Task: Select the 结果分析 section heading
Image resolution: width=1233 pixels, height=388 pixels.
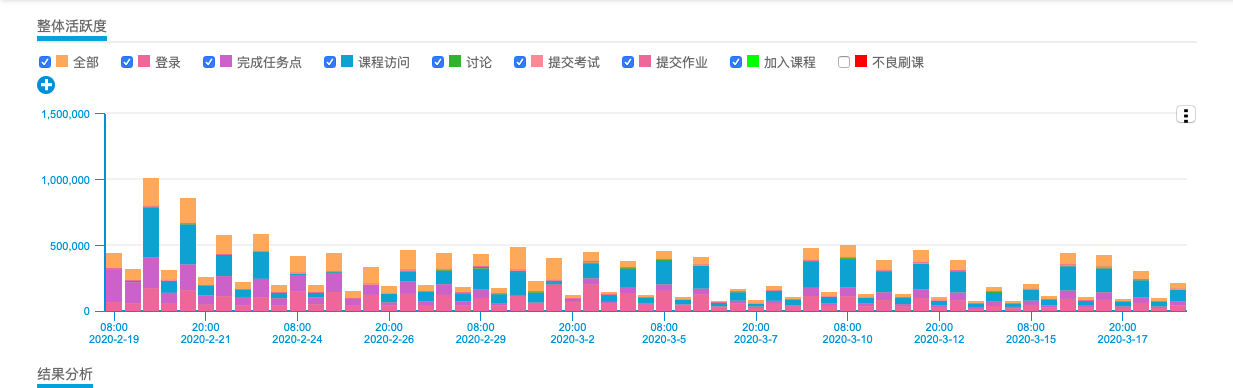Action: (65, 375)
